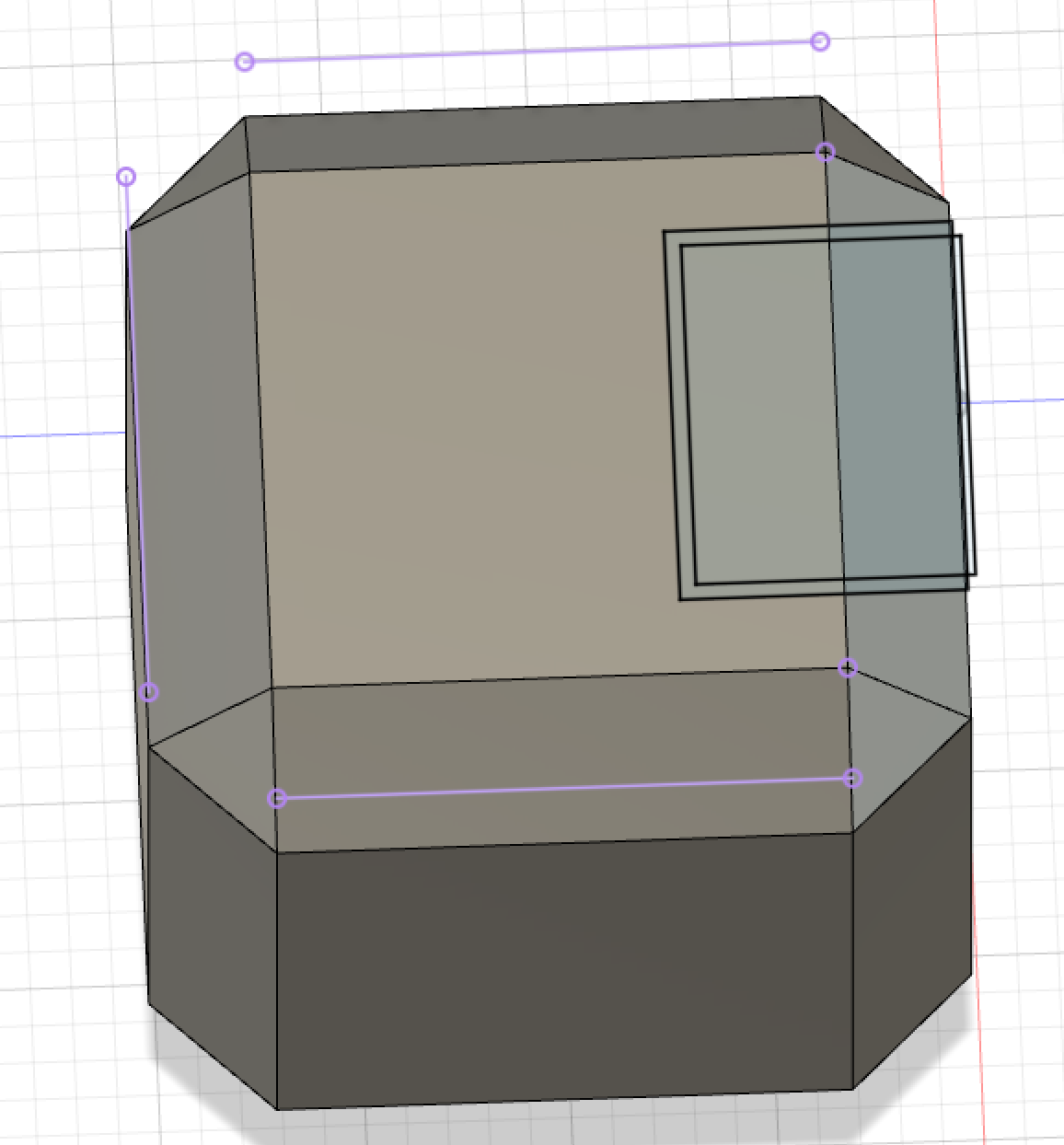The width and height of the screenshot is (1064, 1145).
Task: Click the sketch endpoint circle at top left
Action: 245,61
